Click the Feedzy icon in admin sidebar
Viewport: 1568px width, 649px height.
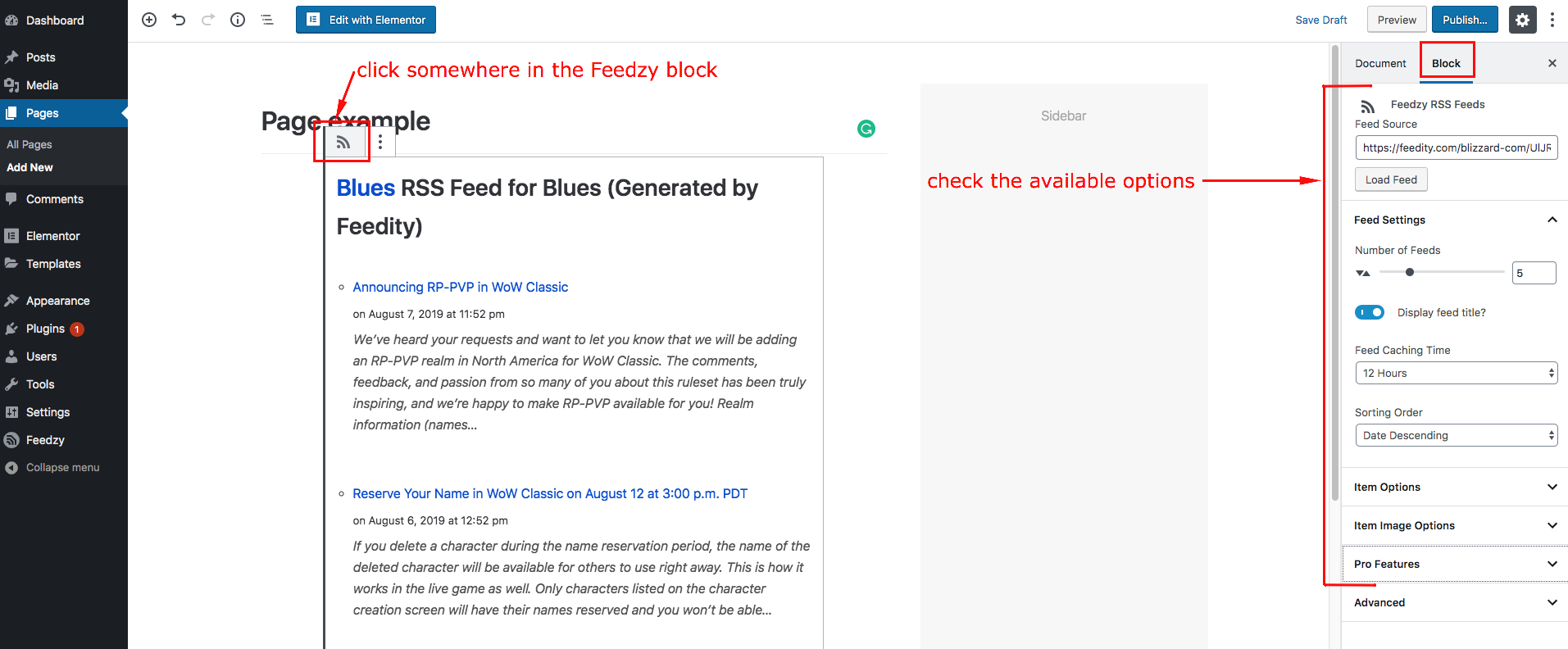pyautogui.click(x=43, y=440)
